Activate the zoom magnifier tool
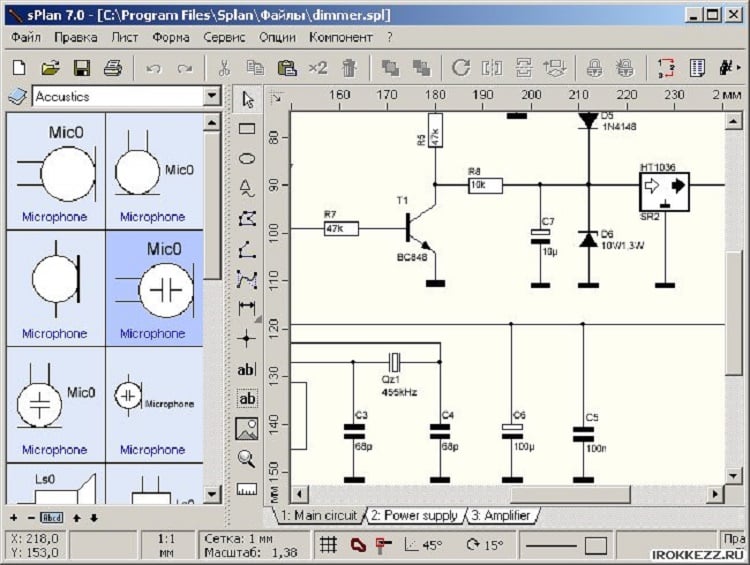This screenshot has height=565, width=750. pos(246,459)
